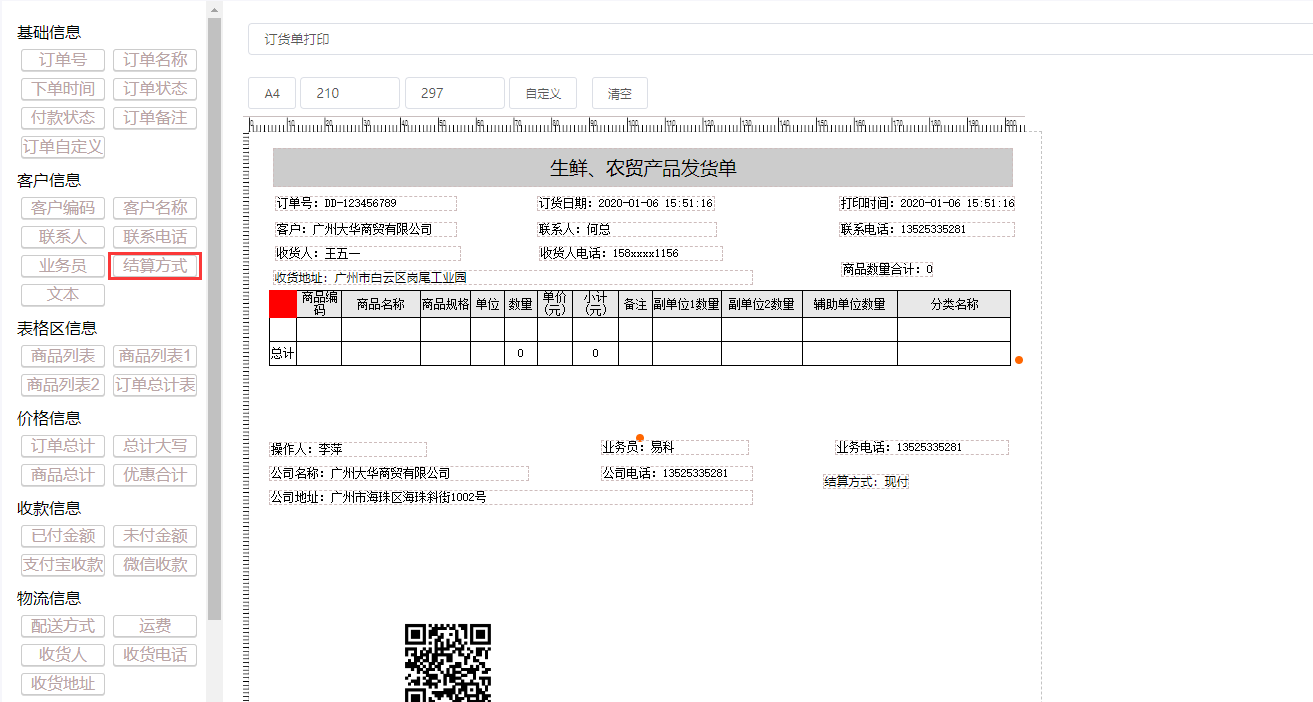
Task: Click the red cell in table header
Action: point(283,304)
